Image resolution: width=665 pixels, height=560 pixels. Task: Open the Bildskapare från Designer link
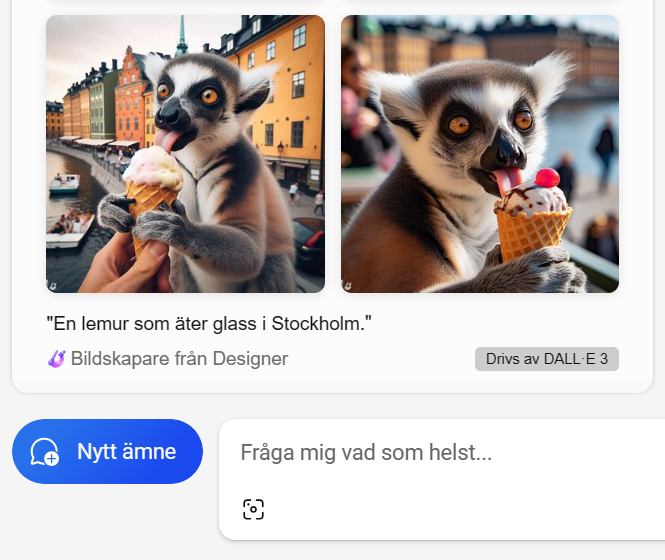179,359
